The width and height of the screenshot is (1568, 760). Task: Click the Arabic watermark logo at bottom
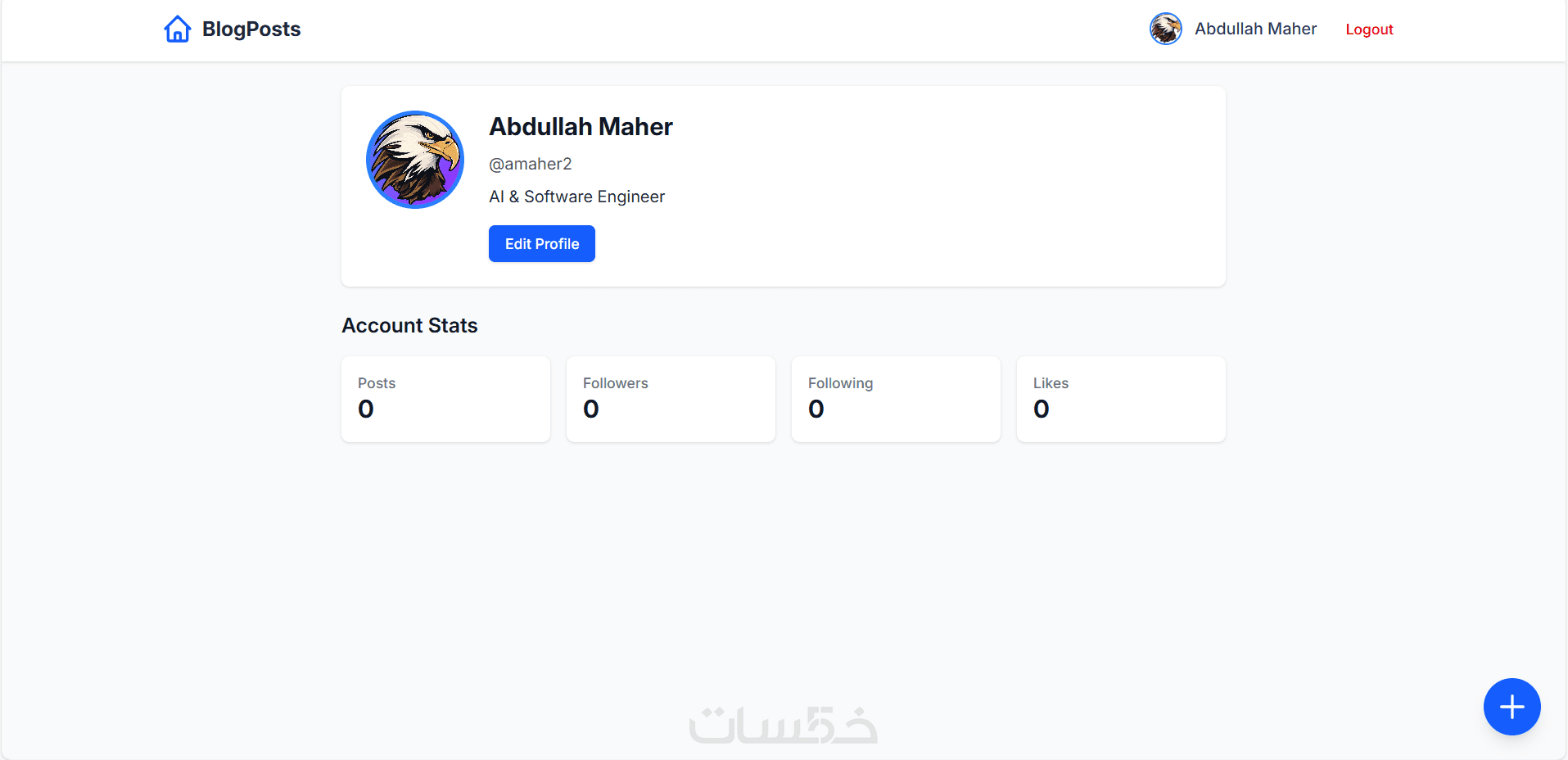coord(783,725)
